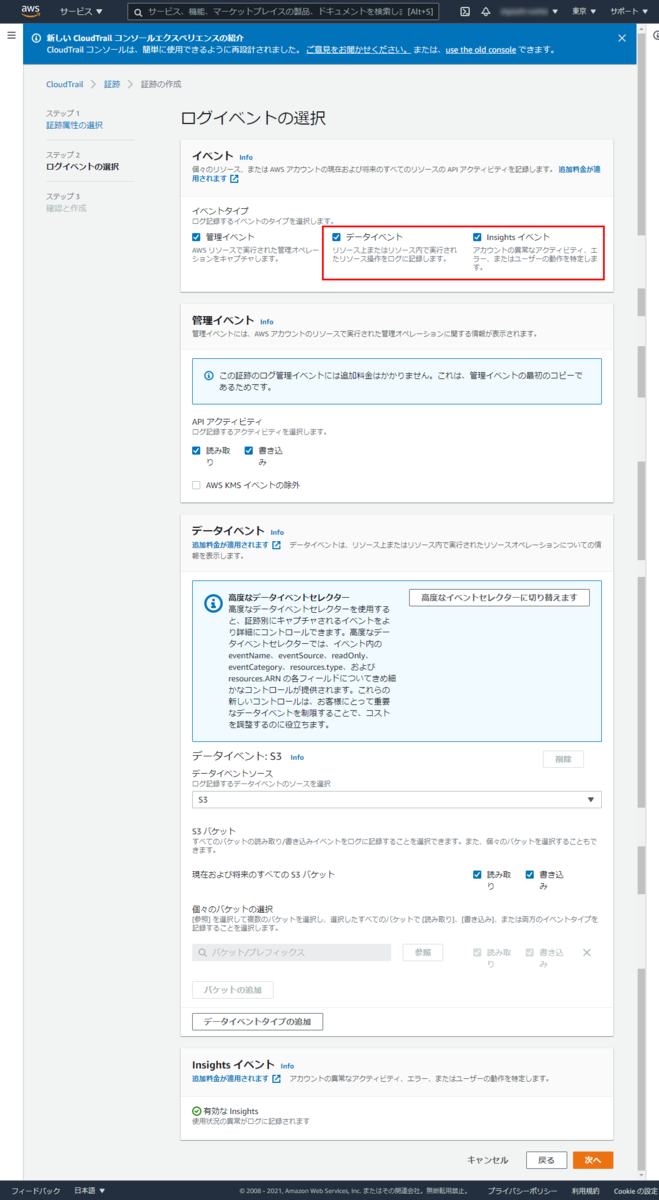This screenshot has width=659, height=1200.
Task: Click the 戻る button
Action: [546, 1160]
